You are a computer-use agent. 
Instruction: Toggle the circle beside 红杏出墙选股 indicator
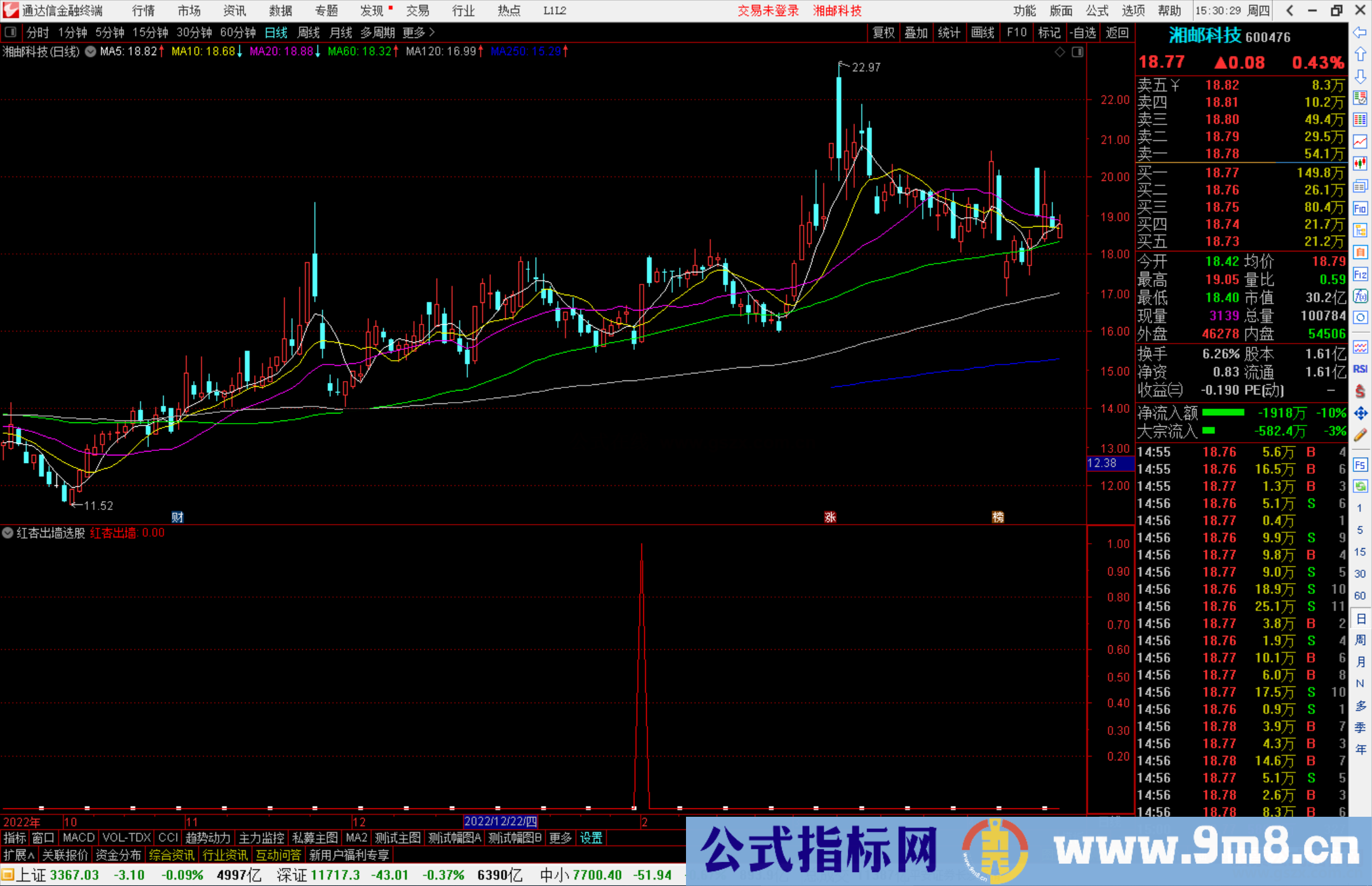click(8, 533)
